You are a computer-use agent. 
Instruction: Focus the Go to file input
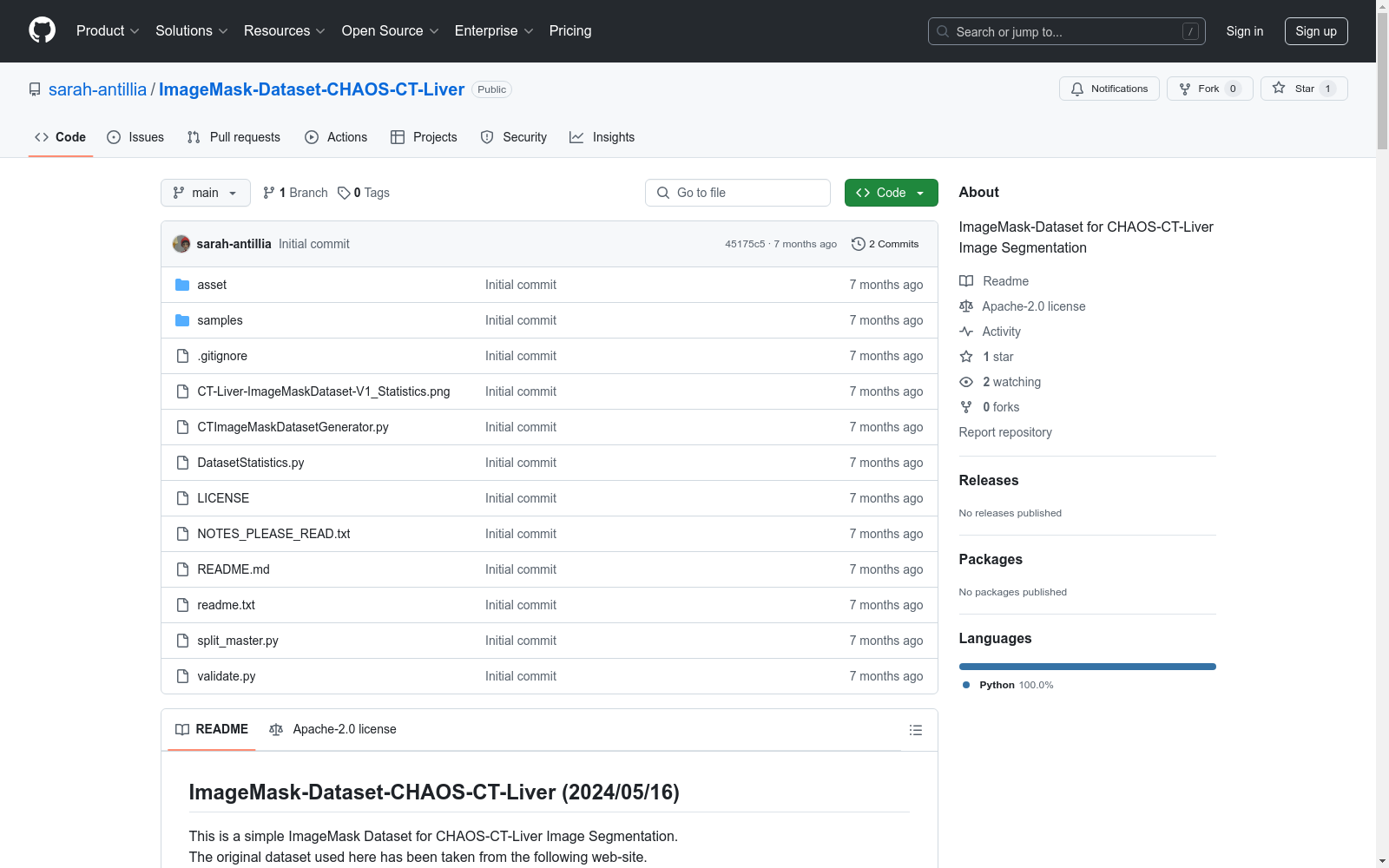click(738, 193)
